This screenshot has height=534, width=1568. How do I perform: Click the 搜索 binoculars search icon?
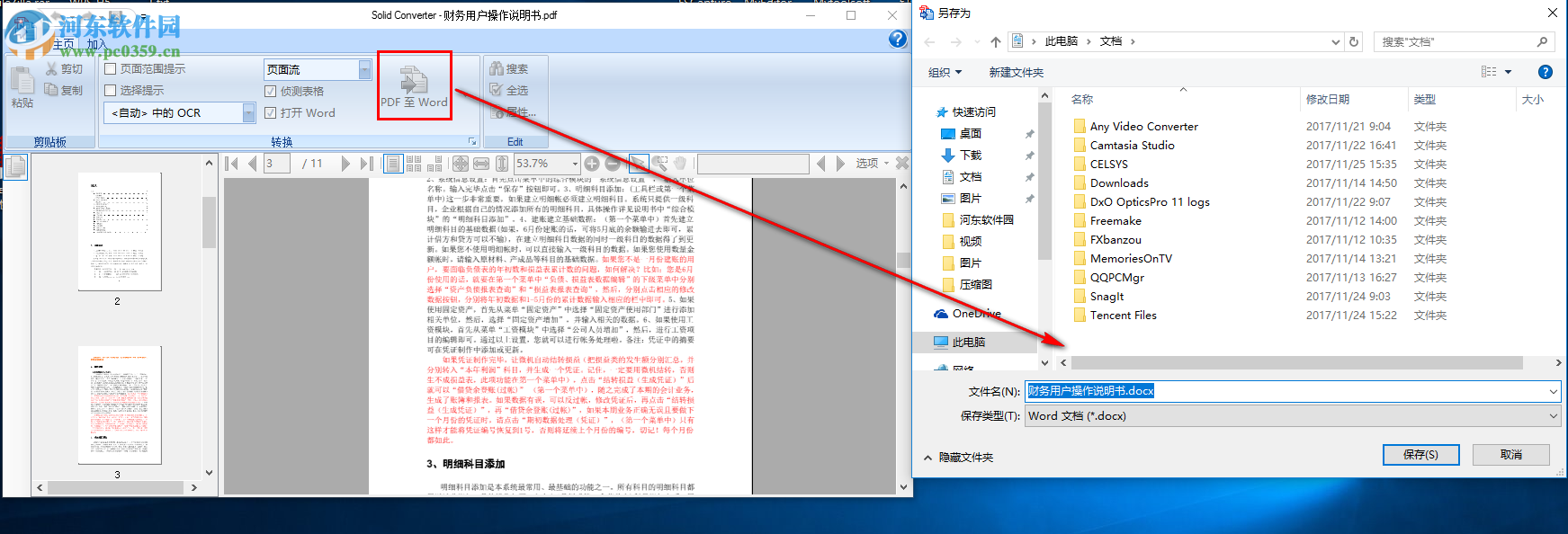tap(496, 68)
